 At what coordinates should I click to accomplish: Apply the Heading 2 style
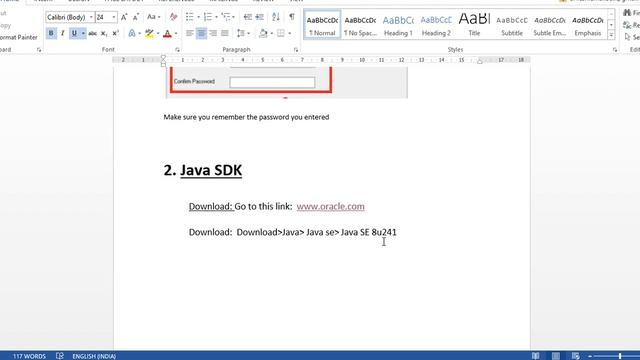pyautogui.click(x=436, y=25)
